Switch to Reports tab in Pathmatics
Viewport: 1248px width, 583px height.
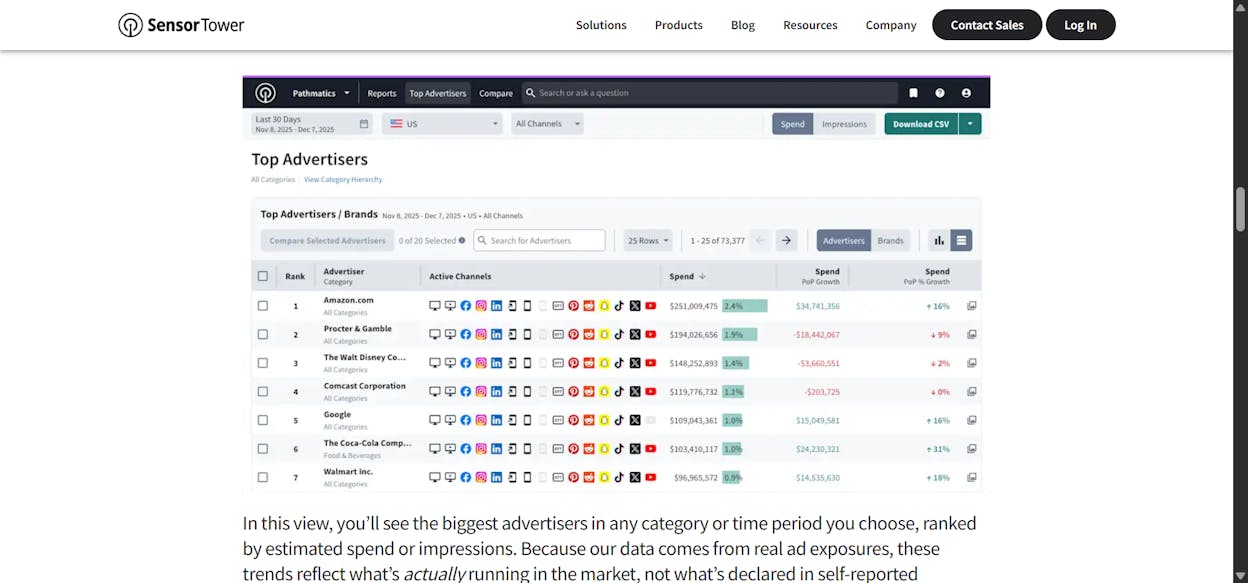click(382, 93)
